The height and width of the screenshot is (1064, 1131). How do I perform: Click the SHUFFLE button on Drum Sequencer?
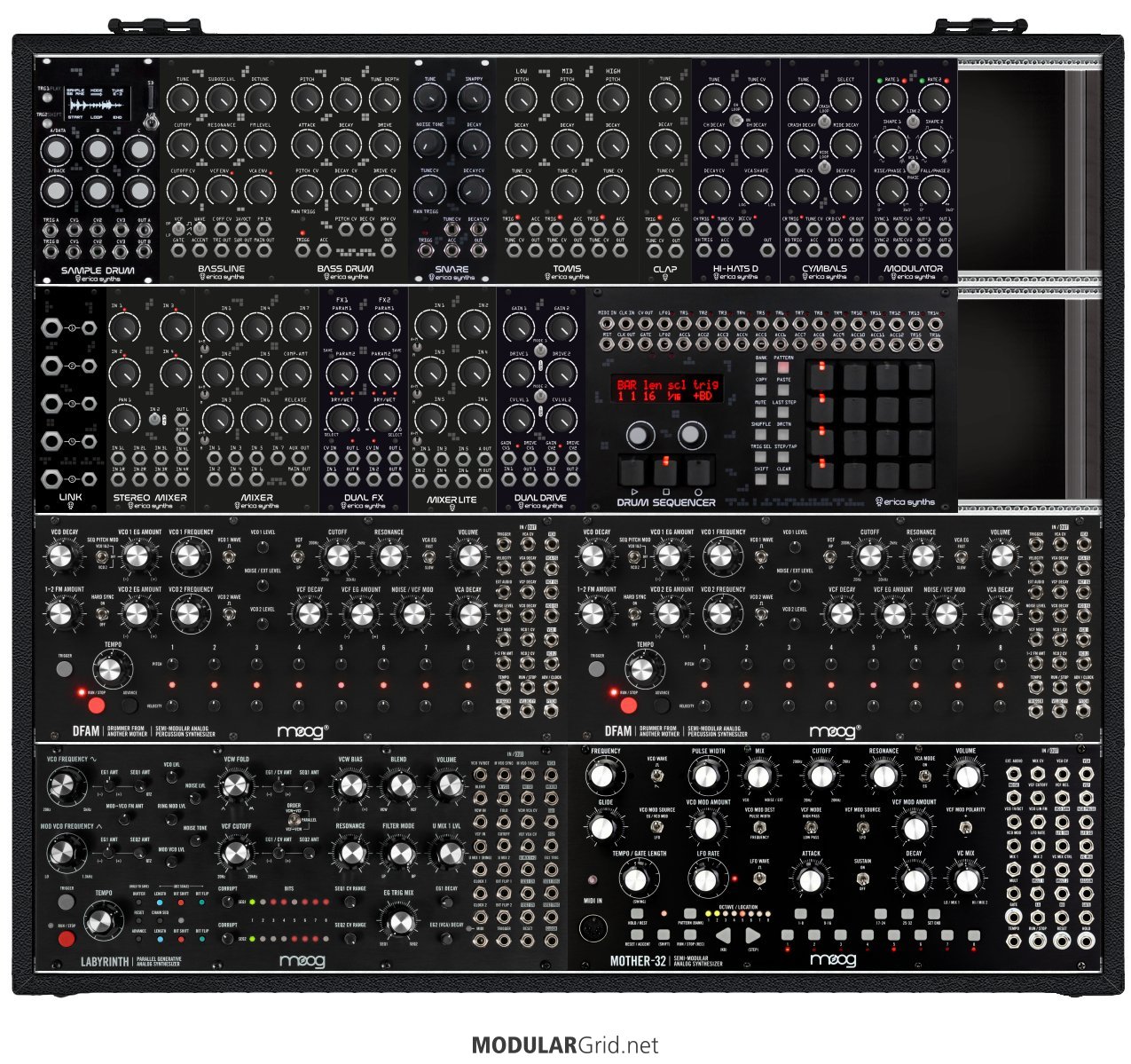tap(761, 435)
